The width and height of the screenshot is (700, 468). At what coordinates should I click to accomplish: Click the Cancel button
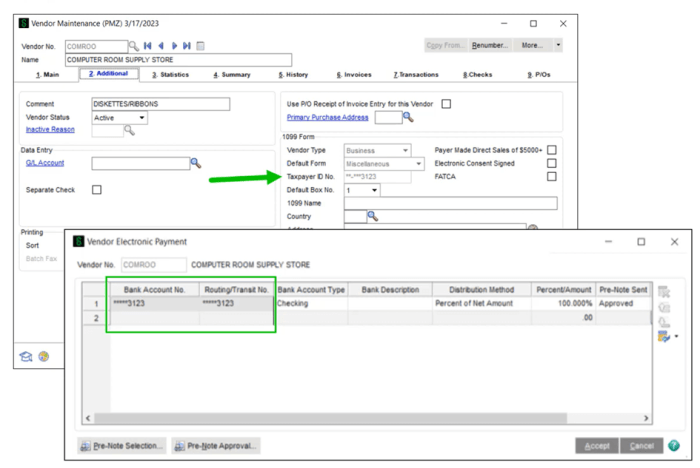(x=642, y=446)
